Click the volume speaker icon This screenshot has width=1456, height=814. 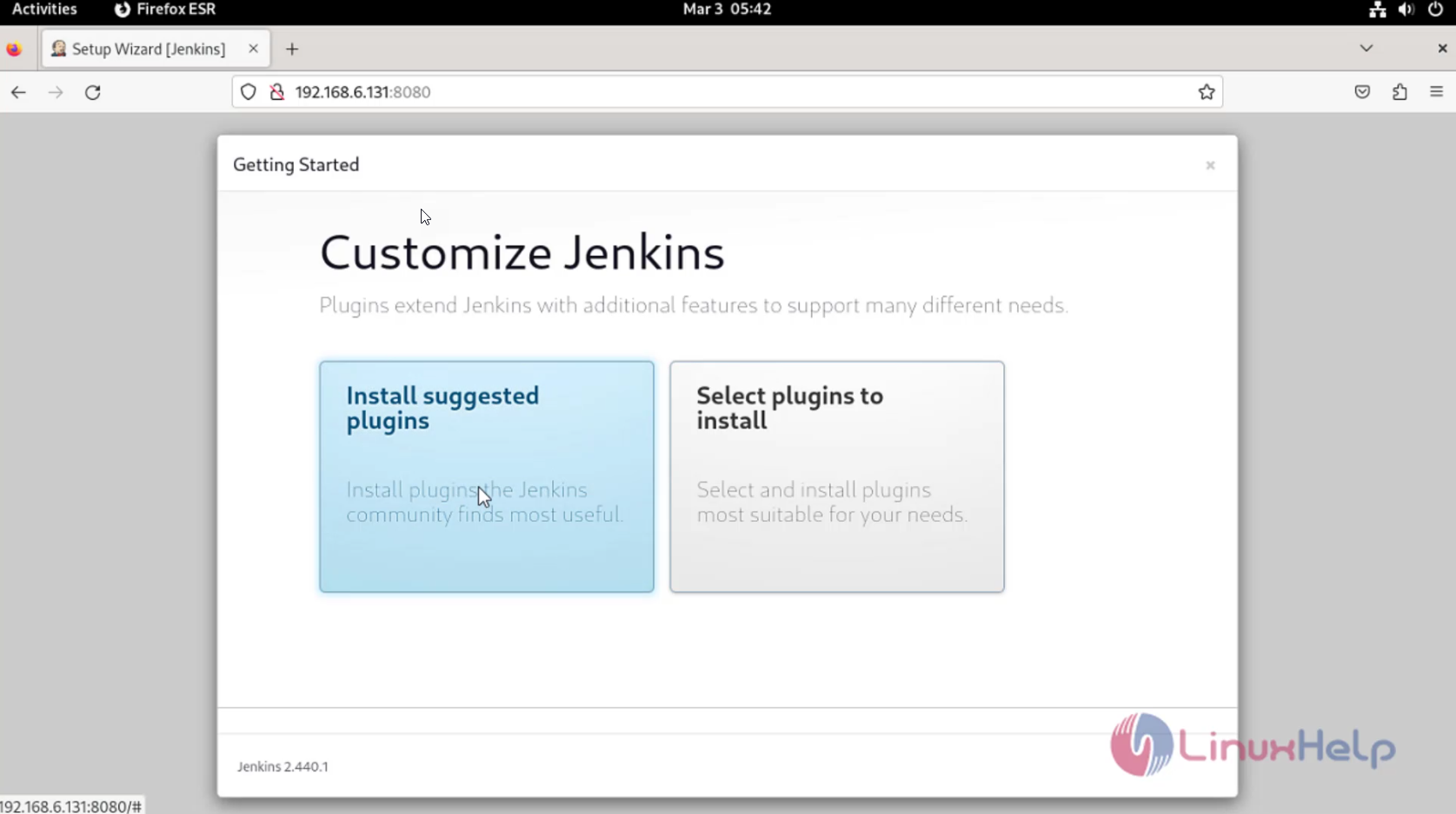[1406, 10]
